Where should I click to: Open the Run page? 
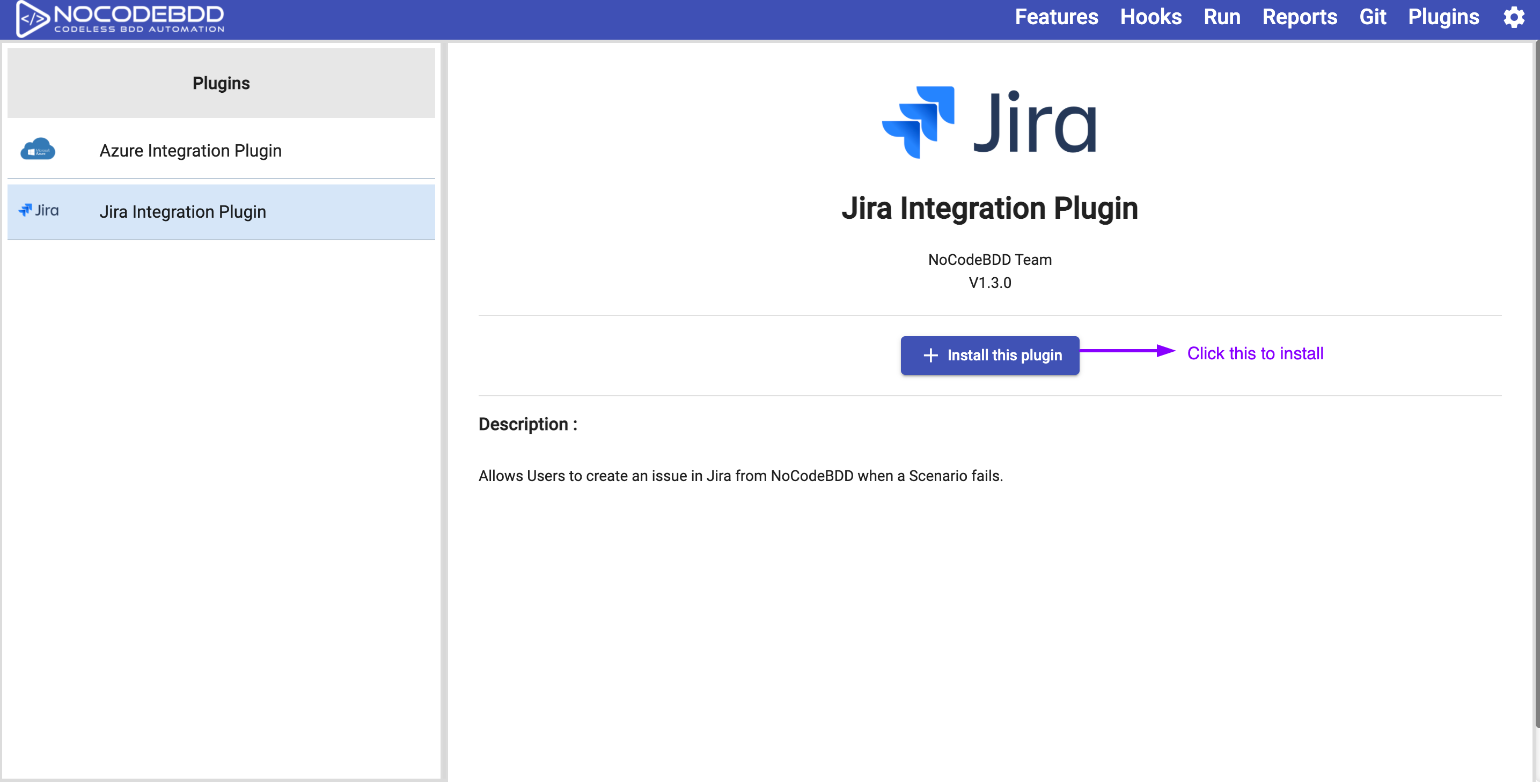click(1221, 17)
